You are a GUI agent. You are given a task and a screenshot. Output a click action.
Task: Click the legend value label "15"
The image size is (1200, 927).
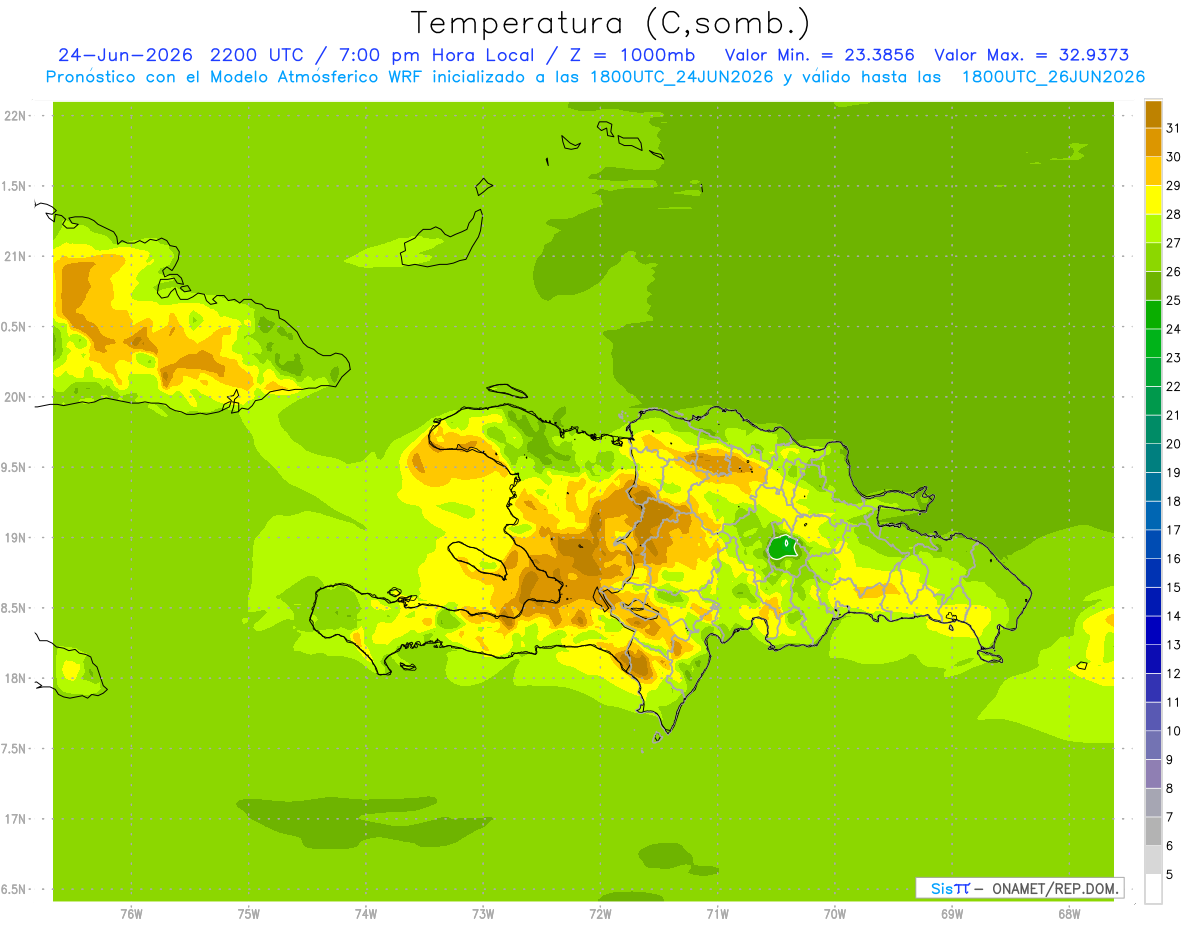[1173, 587]
